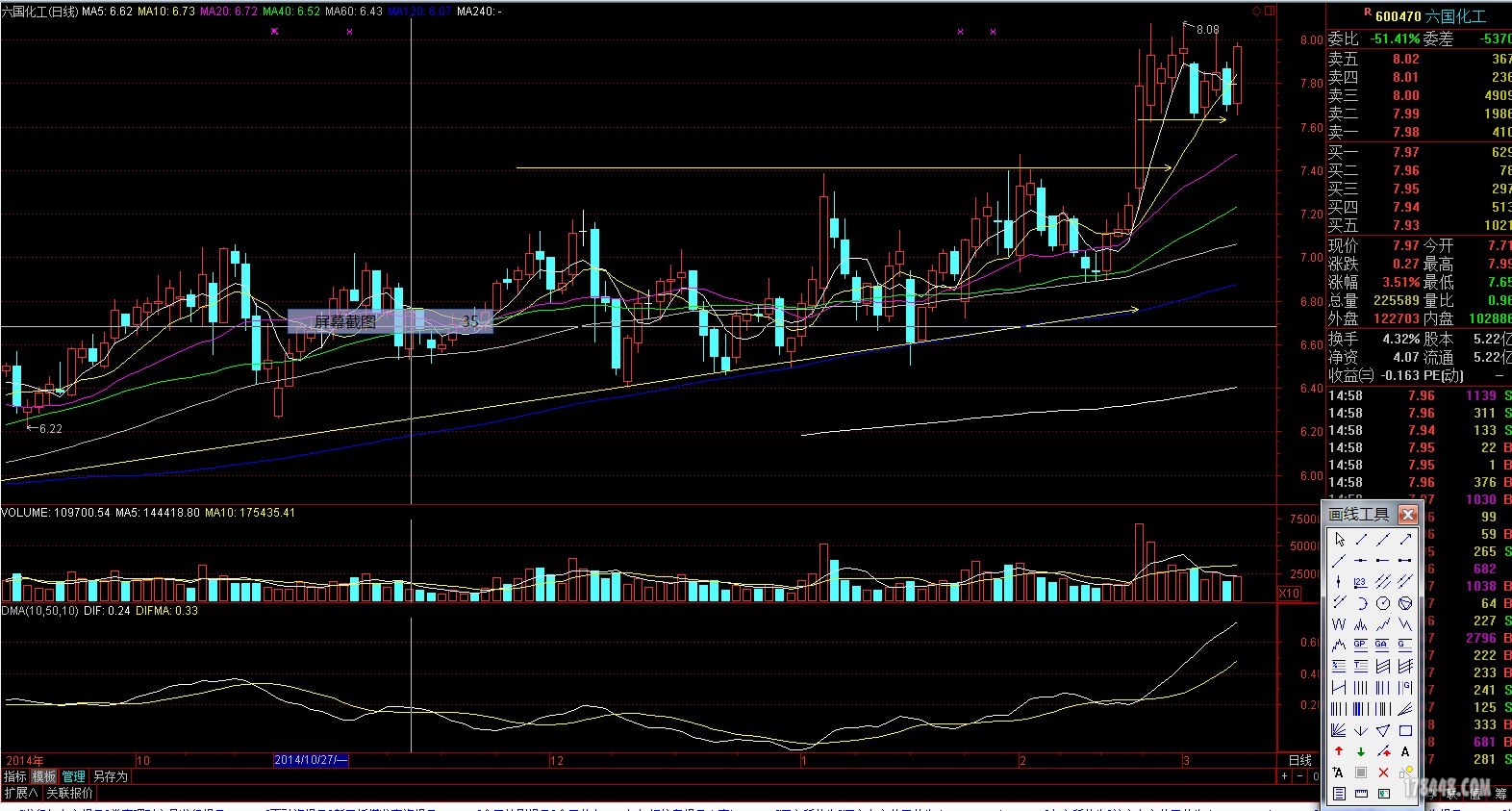Pick the W-shaped wave line tool

[1339, 624]
